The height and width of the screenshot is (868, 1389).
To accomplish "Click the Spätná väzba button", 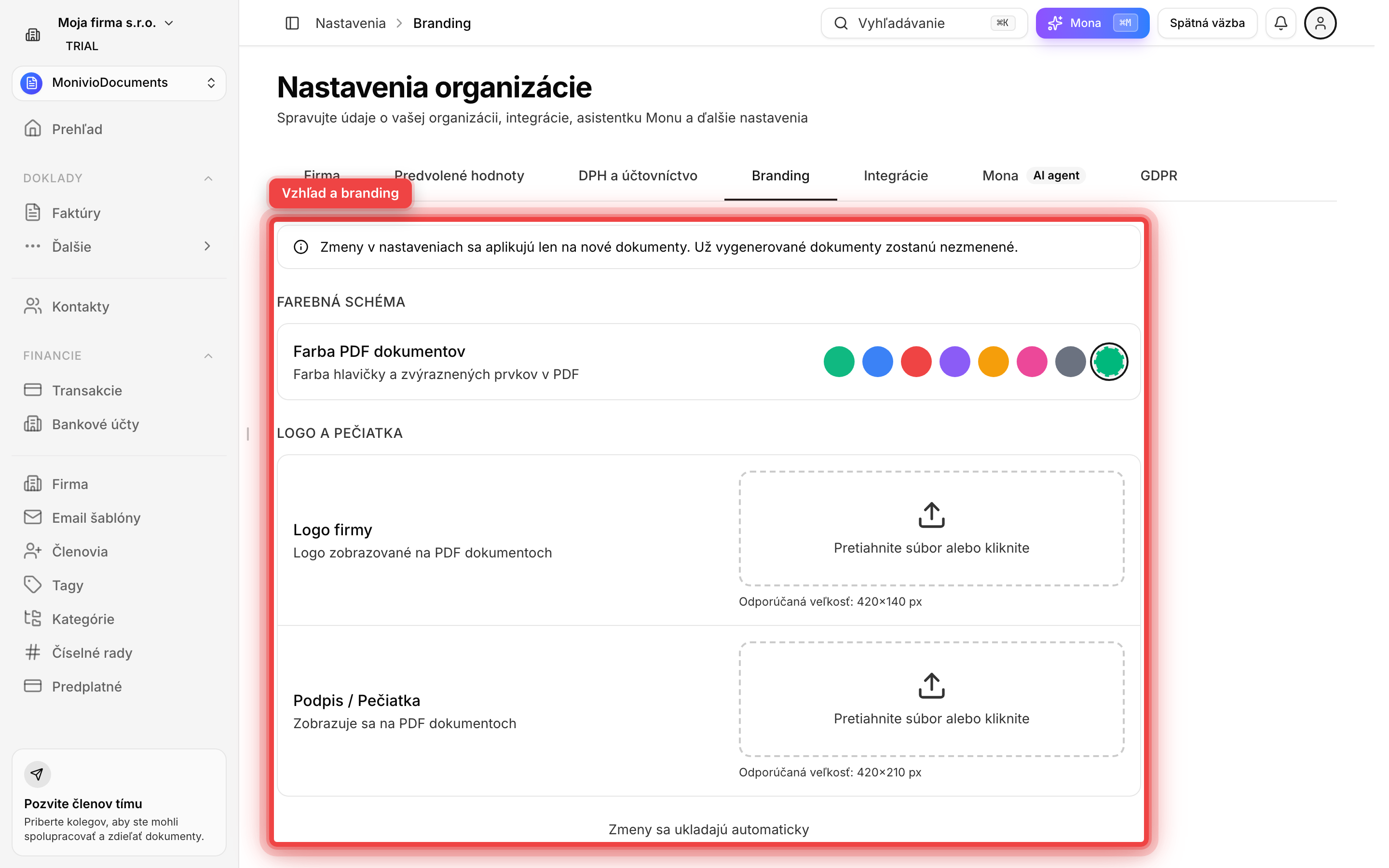I will coord(1207,23).
